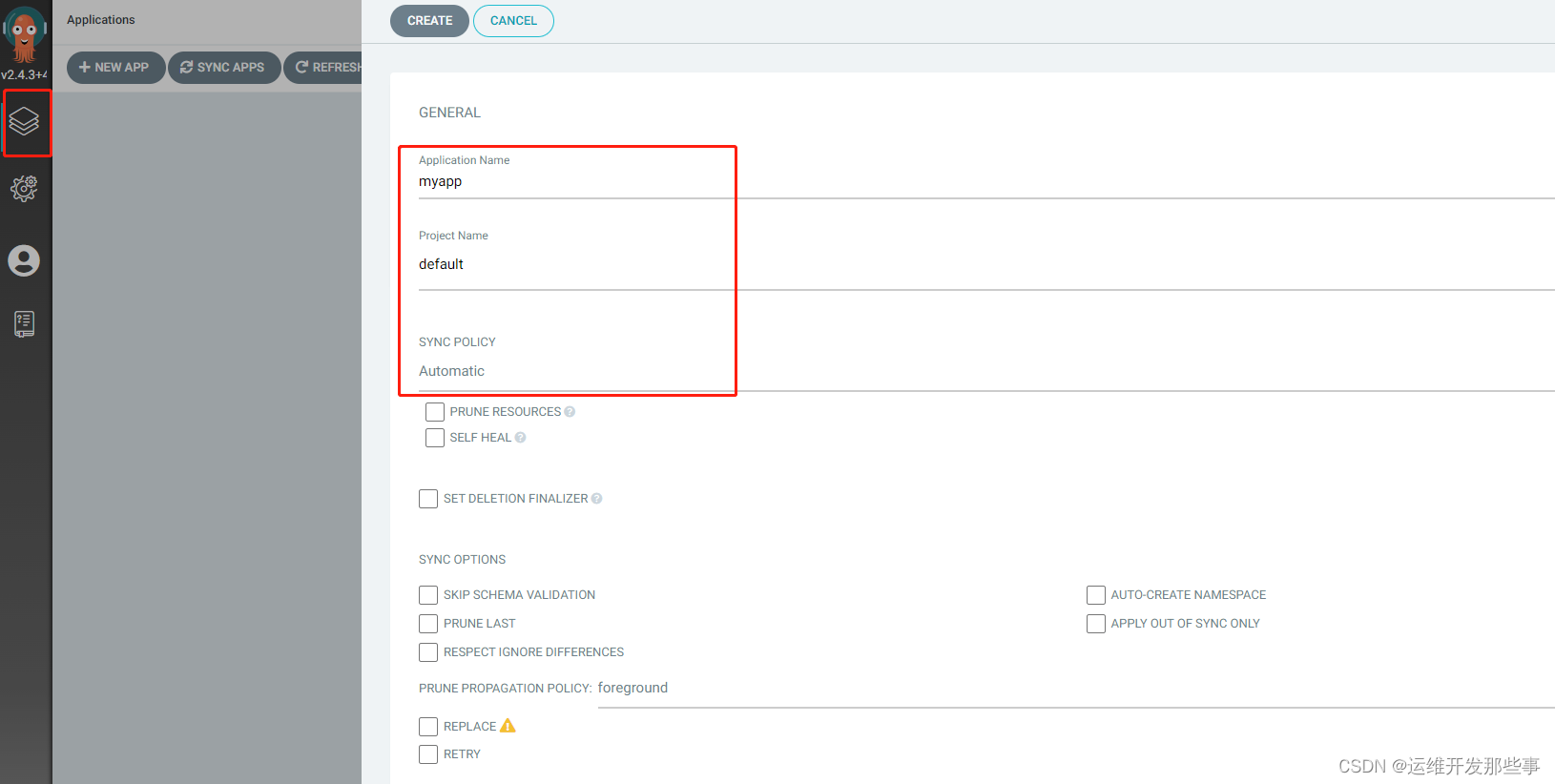Click the v2.4.3 version label
1555x784 pixels.
[24, 74]
